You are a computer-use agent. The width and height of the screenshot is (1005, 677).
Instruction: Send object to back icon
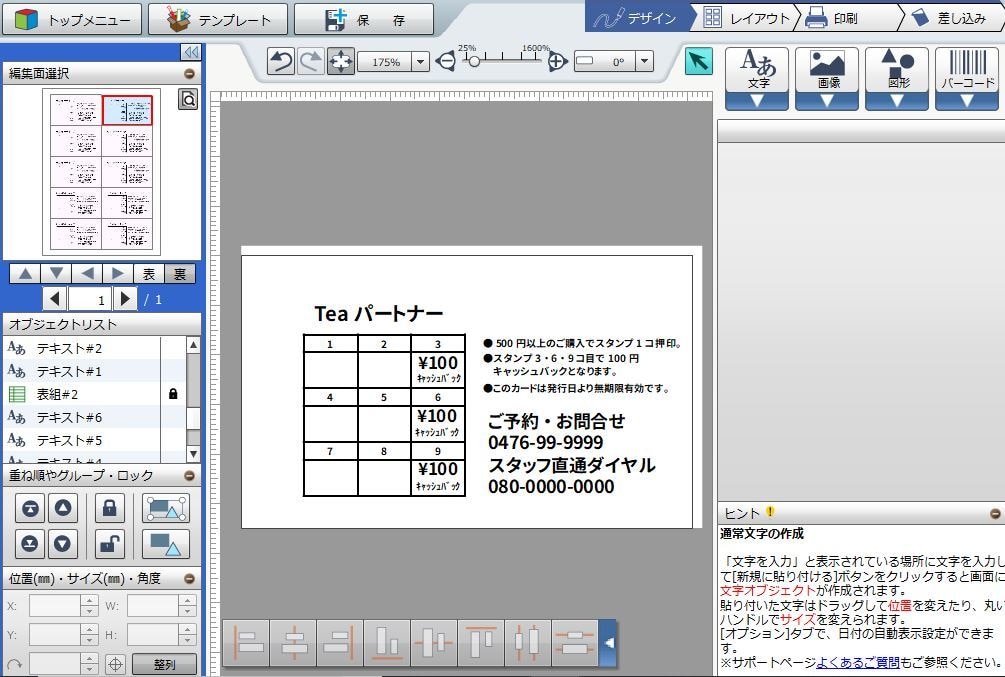(x=29, y=544)
